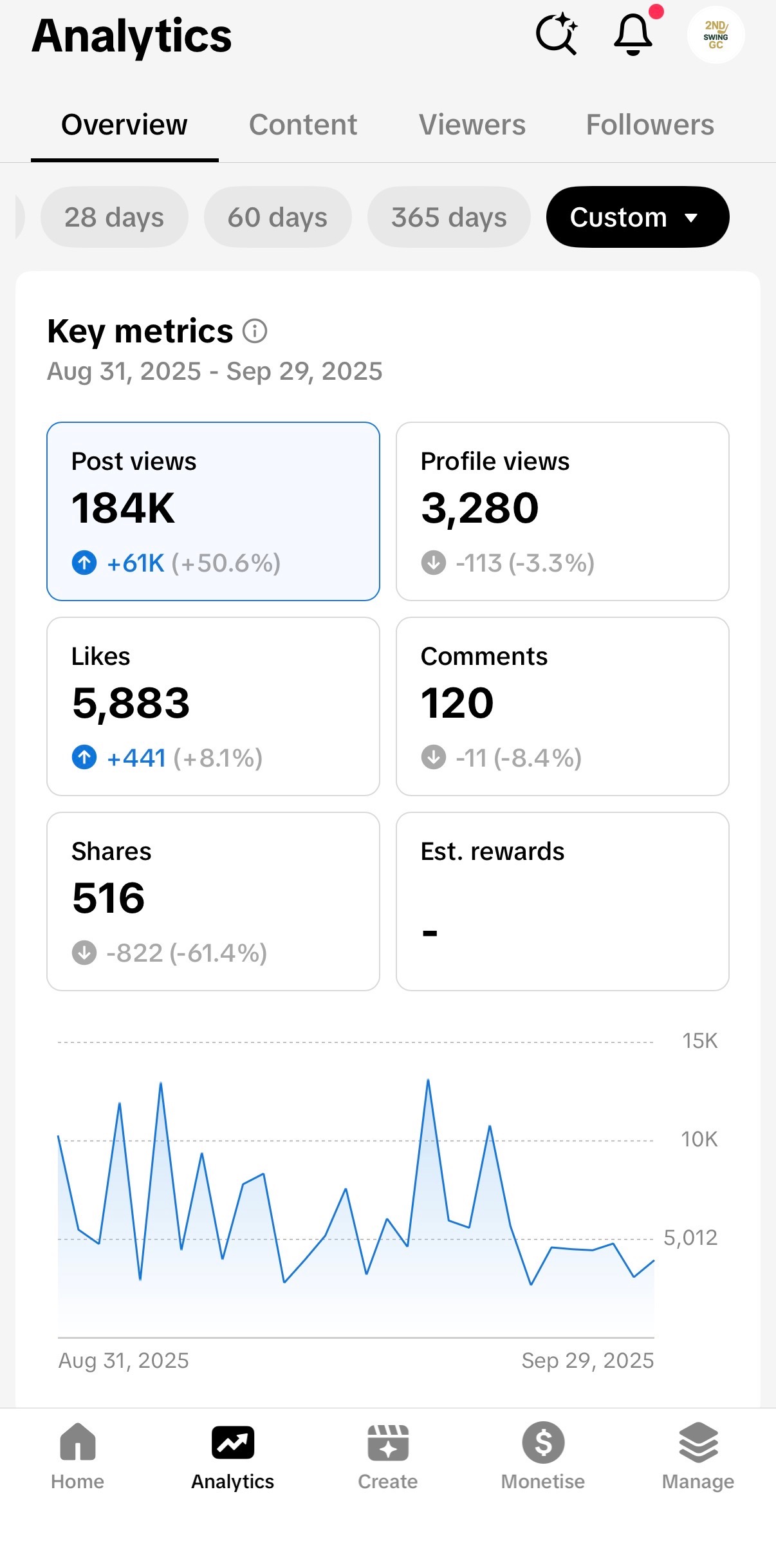Expand the Custom date range dropdown

click(x=637, y=218)
